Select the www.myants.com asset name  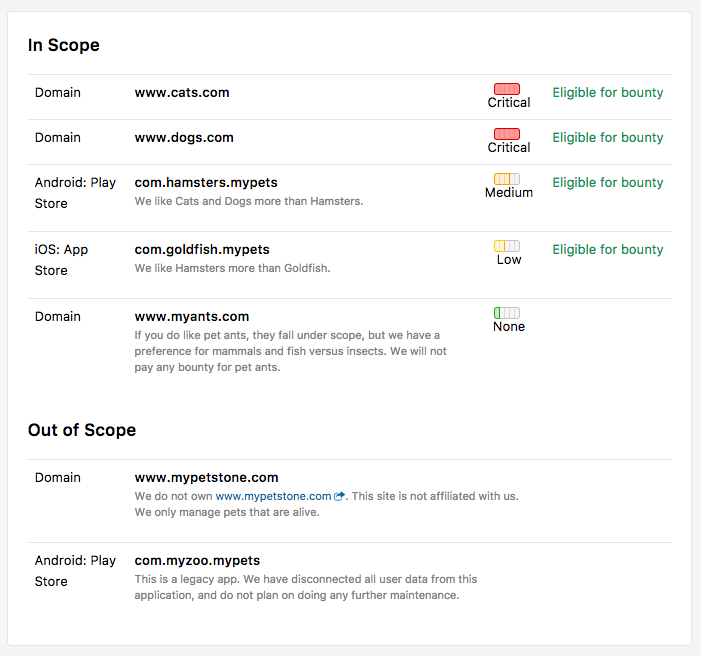click(x=192, y=317)
